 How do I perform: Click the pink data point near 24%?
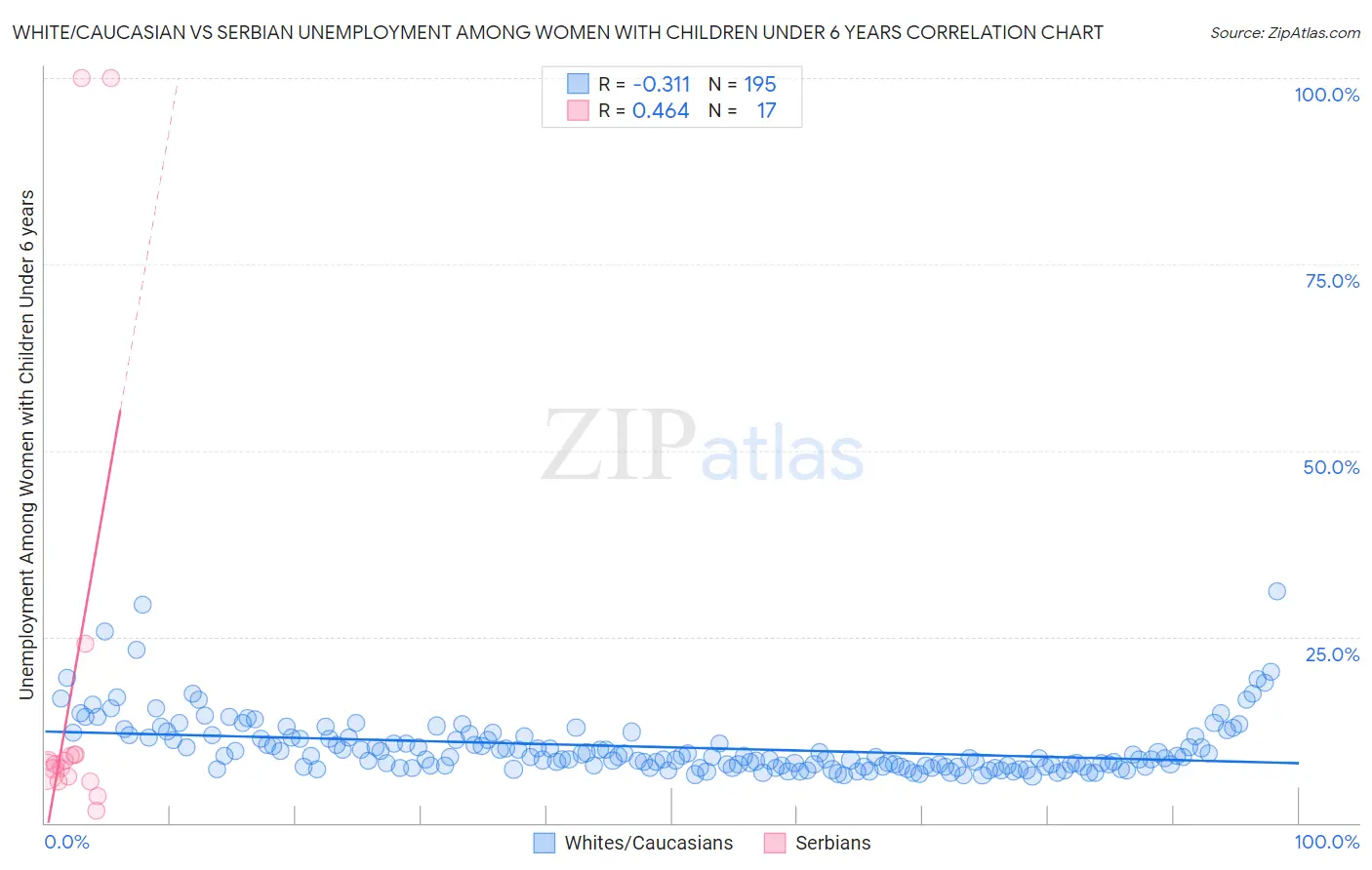click(x=85, y=644)
